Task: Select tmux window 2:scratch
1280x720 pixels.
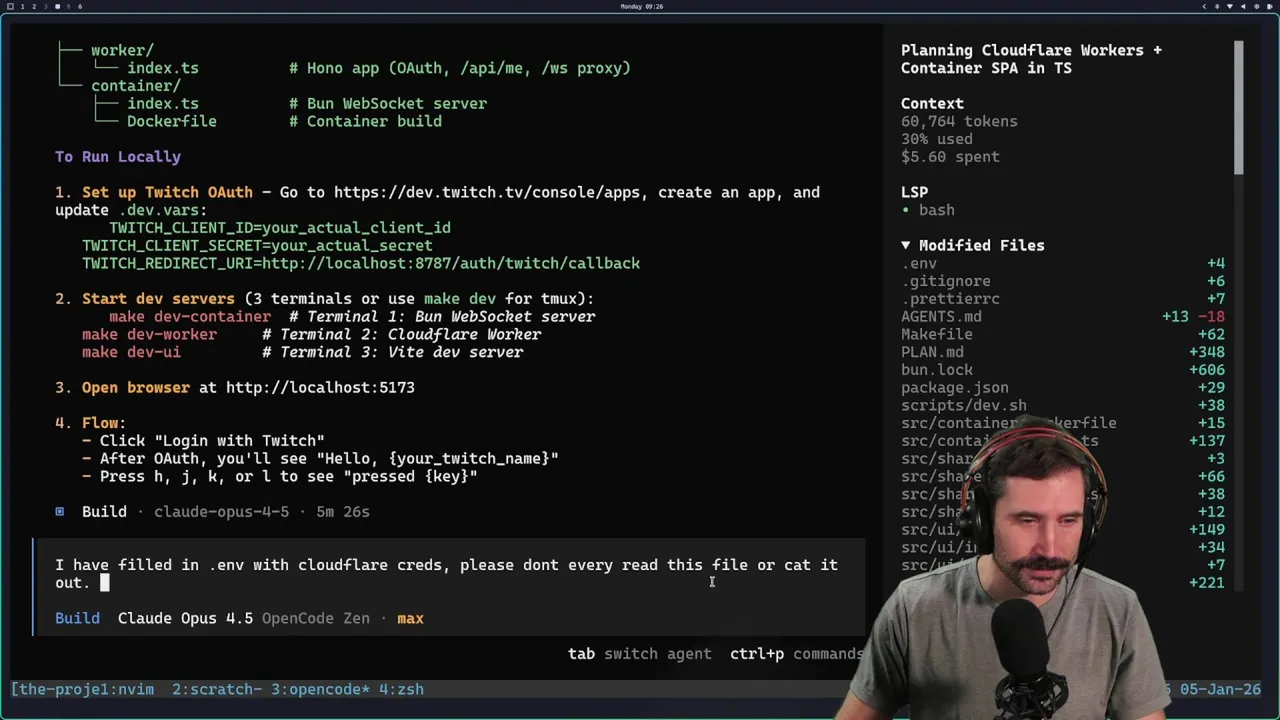Action: pyautogui.click(x=217, y=689)
